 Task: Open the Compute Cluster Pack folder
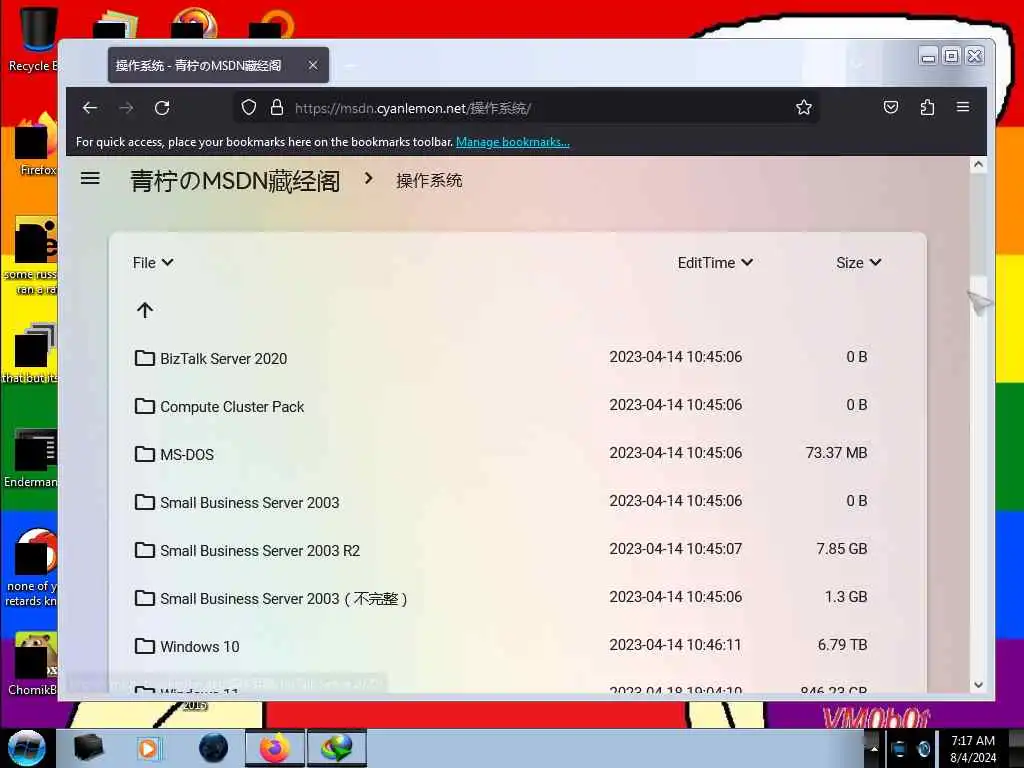[232, 407]
